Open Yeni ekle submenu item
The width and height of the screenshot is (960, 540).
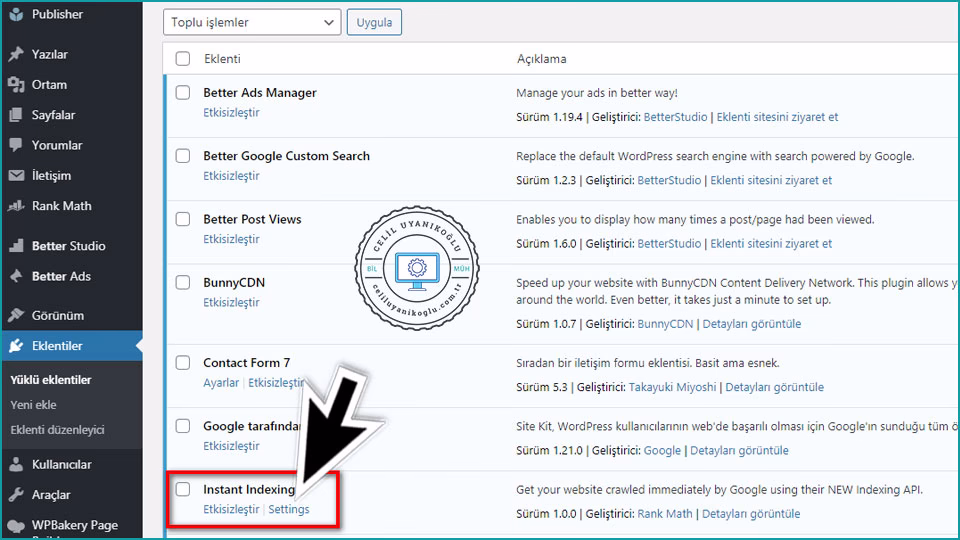pos(33,405)
